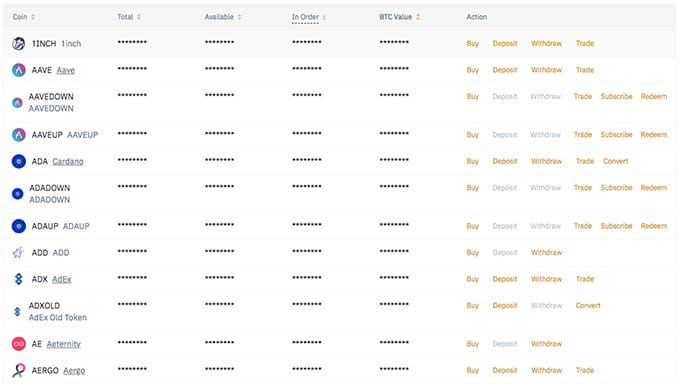680x384 pixels.
Task: Deposit ADXOLD from its row
Action: 505,305
